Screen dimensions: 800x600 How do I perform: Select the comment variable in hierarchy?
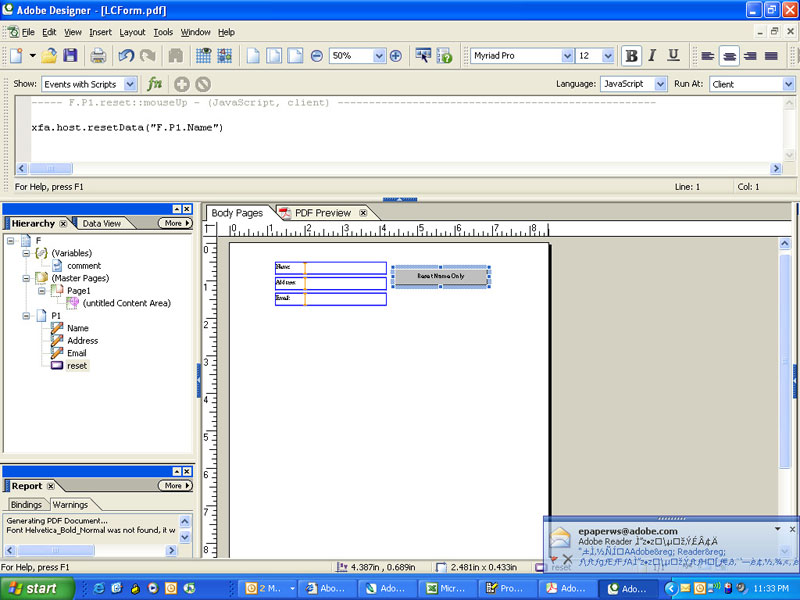click(84, 266)
